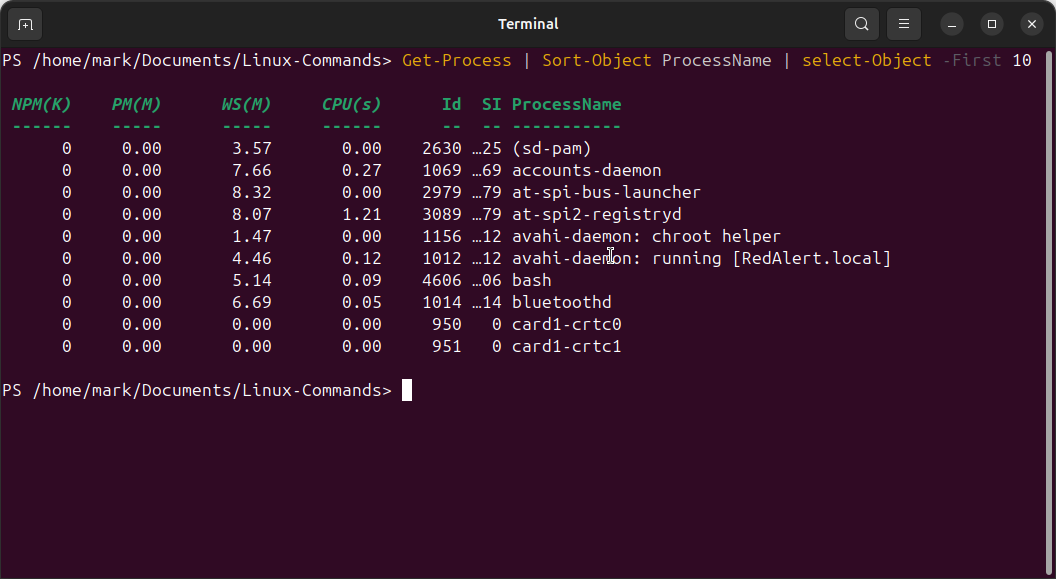Click the Sort-Object ProcessName text
The width and height of the screenshot is (1056, 579).
(656, 60)
